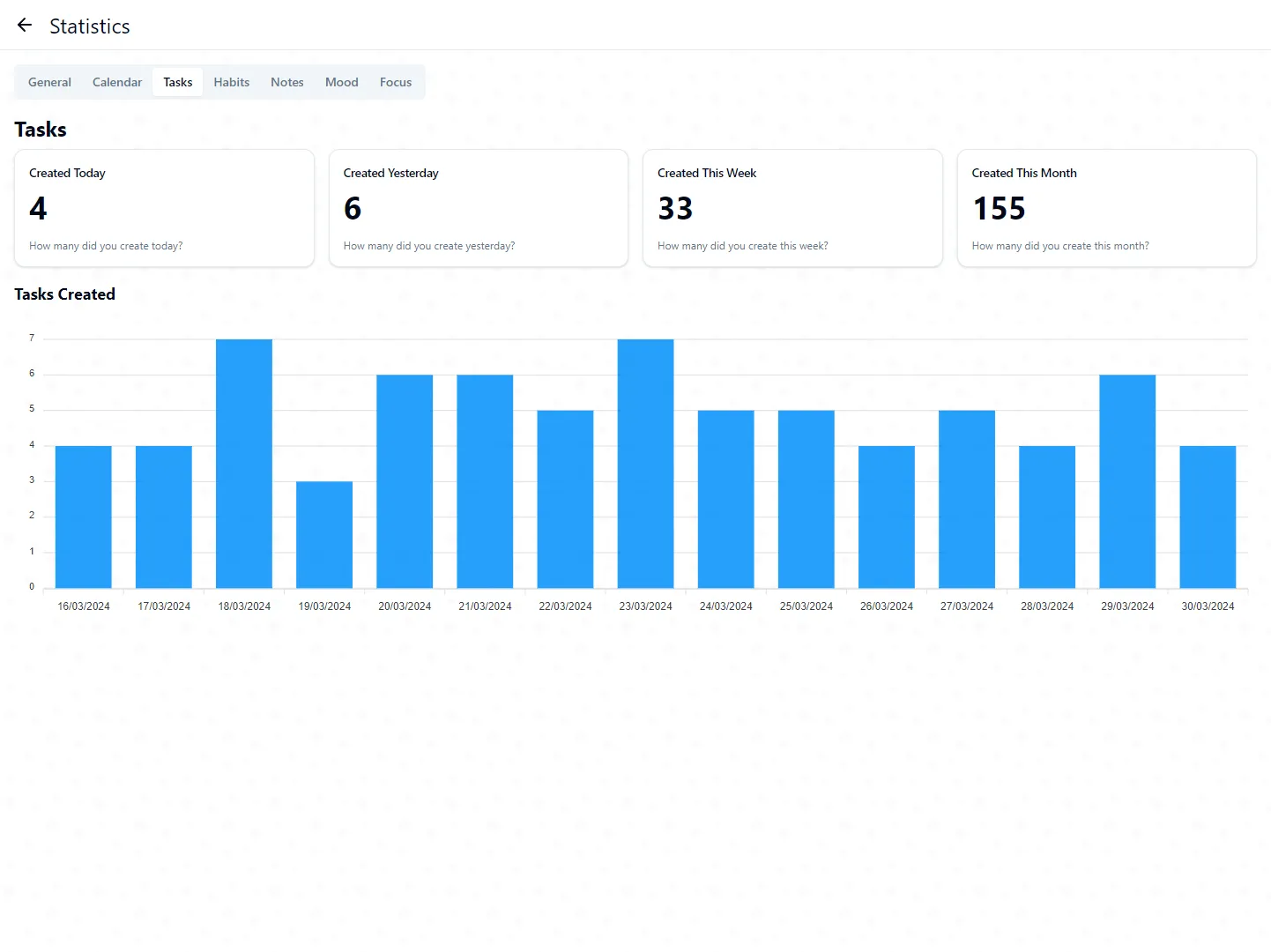Select the 29/03/2024 chart bar

[x=1127, y=481]
